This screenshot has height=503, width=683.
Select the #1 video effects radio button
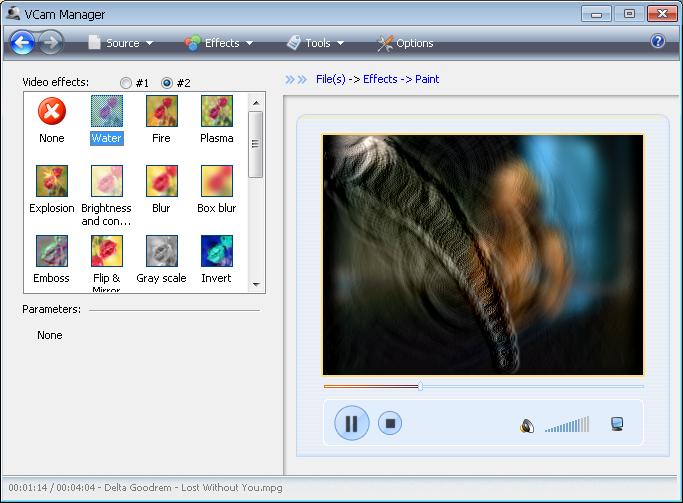[x=126, y=82]
